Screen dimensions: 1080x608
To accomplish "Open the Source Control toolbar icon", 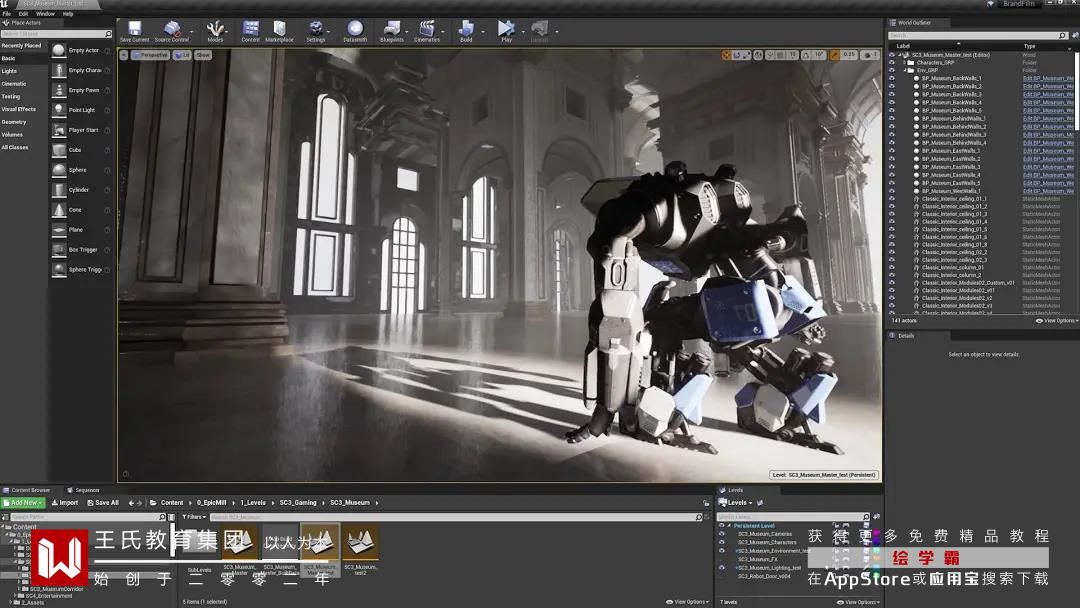I will pos(172,31).
